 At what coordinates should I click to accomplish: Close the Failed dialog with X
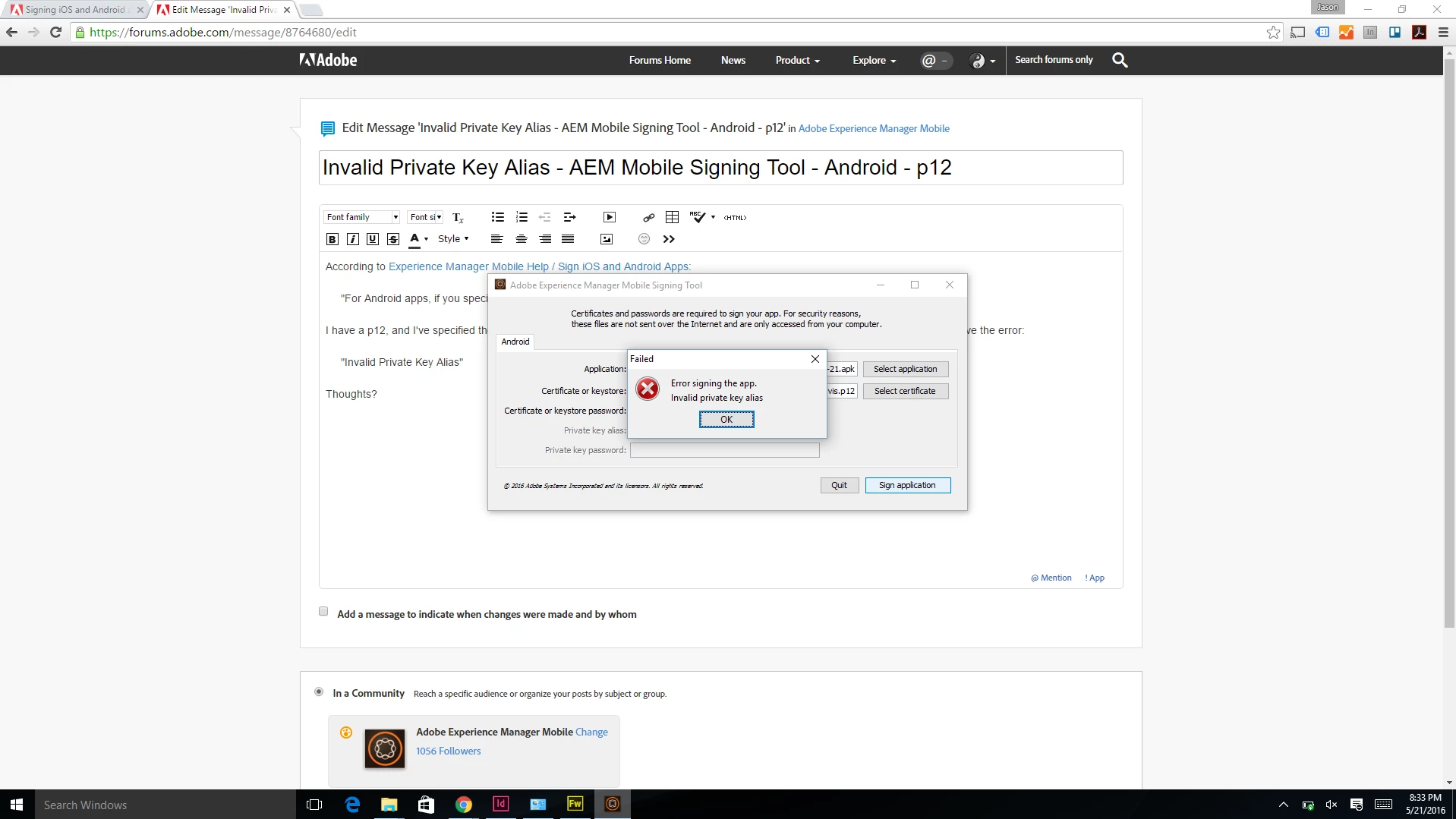pos(815,359)
